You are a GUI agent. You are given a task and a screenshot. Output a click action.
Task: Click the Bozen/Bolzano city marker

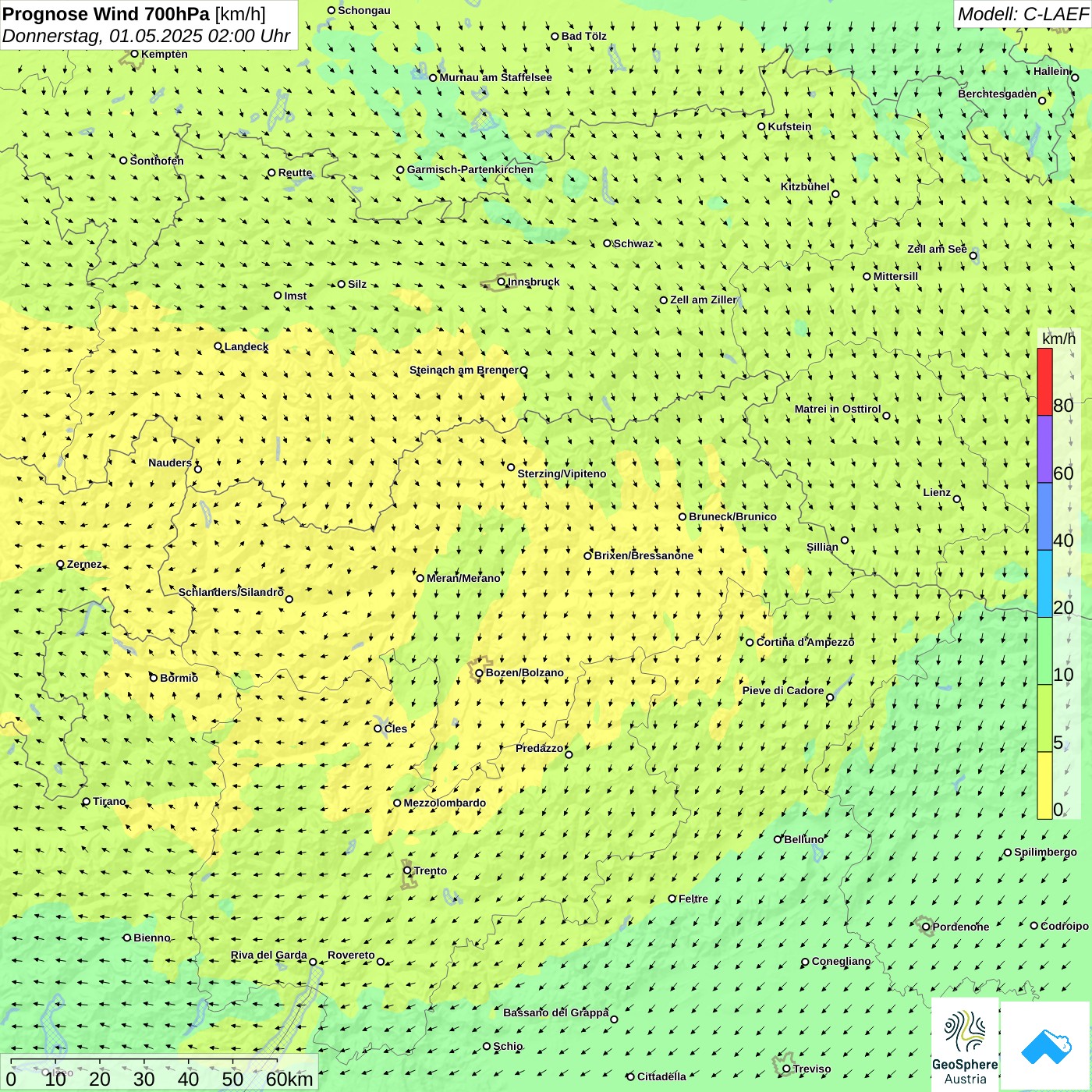pyautogui.click(x=479, y=673)
